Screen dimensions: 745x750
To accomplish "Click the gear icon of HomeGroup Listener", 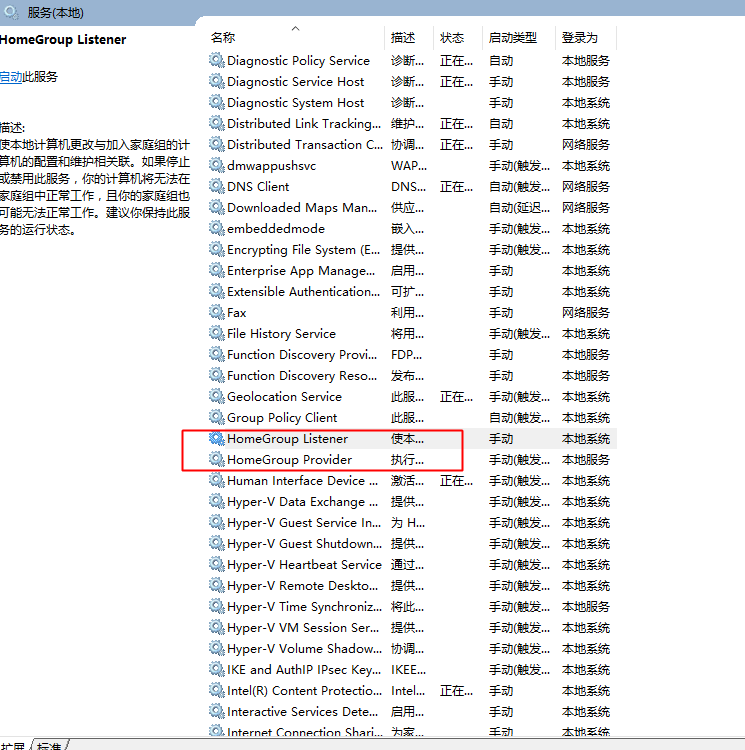I will pyautogui.click(x=217, y=439).
